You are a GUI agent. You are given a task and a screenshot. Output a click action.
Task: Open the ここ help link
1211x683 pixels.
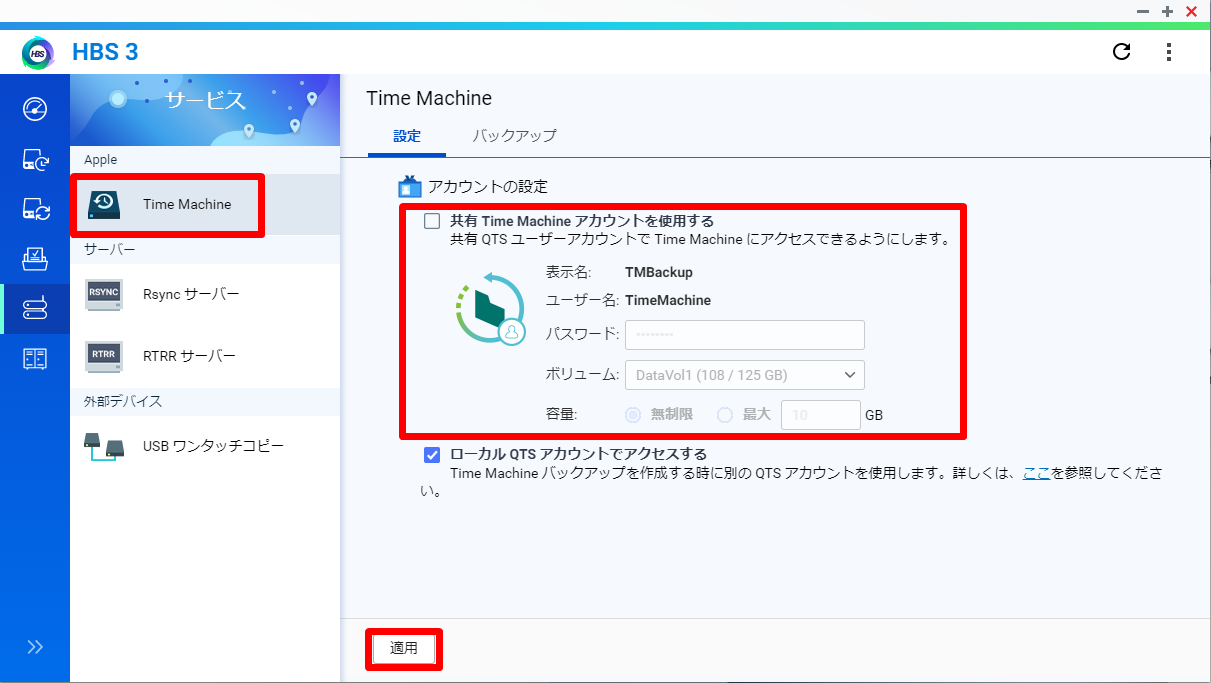click(1036, 473)
